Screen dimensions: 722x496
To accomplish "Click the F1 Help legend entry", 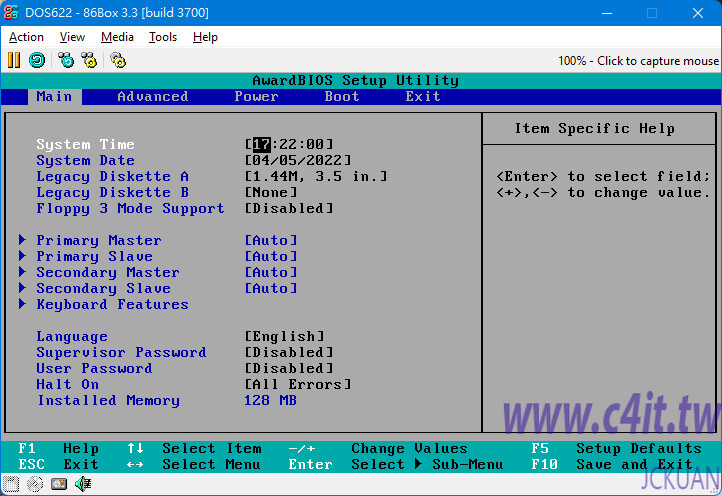I will (58, 449).
